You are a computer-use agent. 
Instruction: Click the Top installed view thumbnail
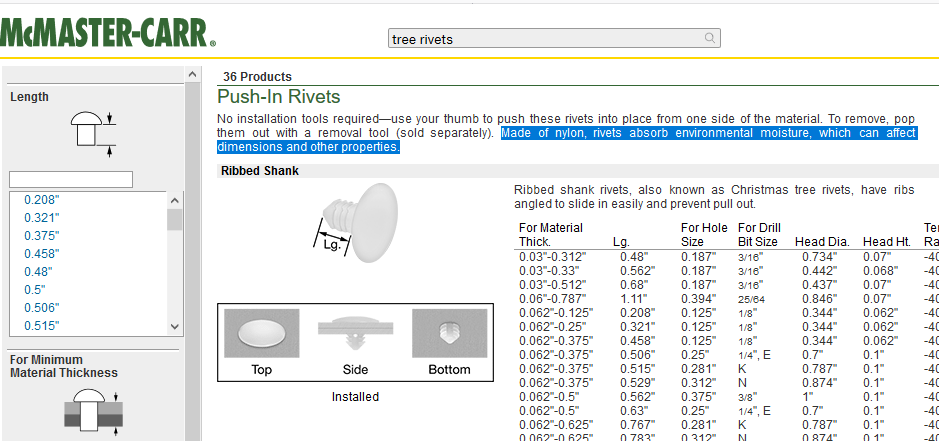(261, 334)
